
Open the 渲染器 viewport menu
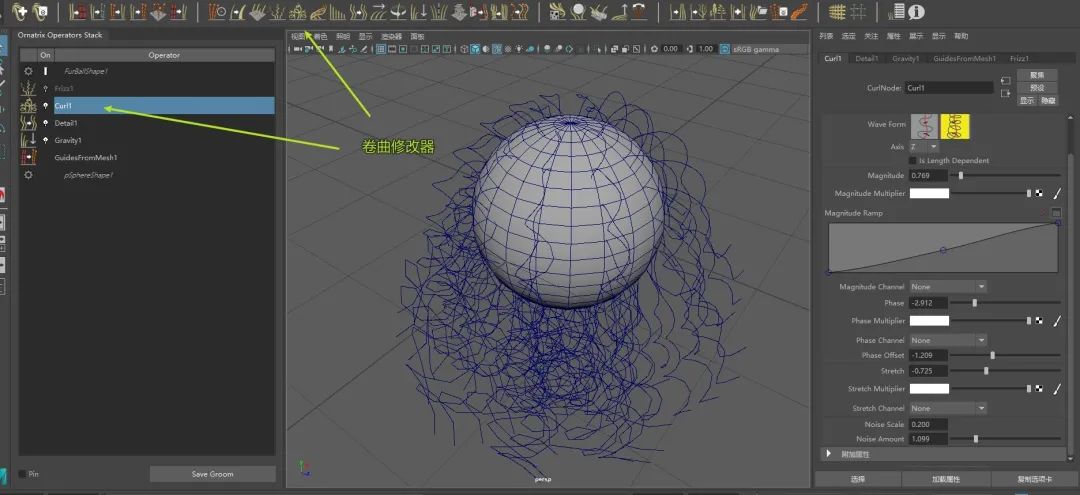click(x=392, y=36)
